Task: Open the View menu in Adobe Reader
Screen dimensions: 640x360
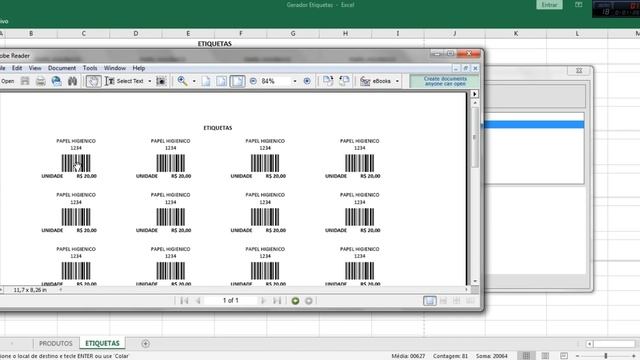Action: pyautogui.click(x=35, y=68)
